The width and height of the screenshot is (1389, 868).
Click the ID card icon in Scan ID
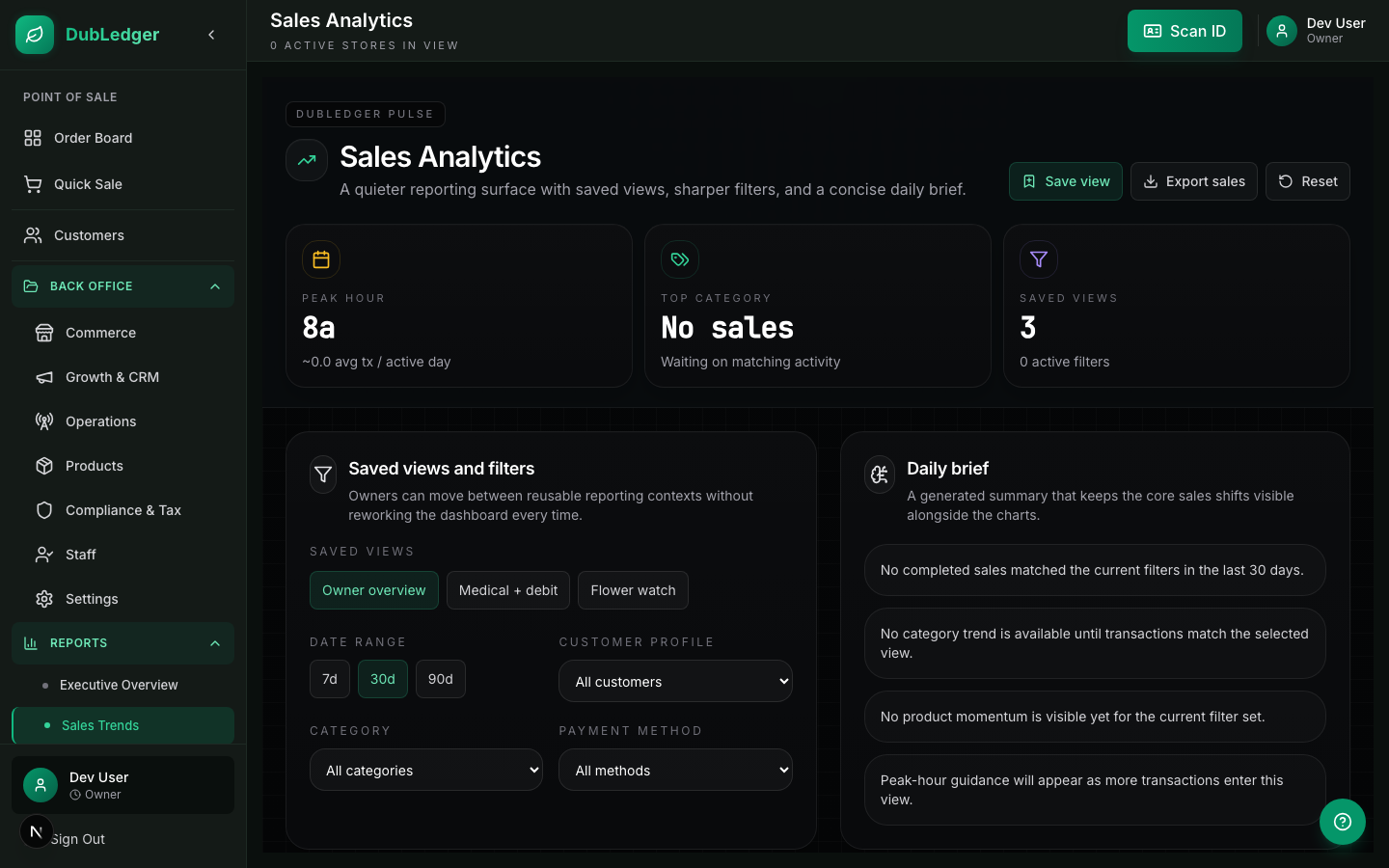point(1153,31)
